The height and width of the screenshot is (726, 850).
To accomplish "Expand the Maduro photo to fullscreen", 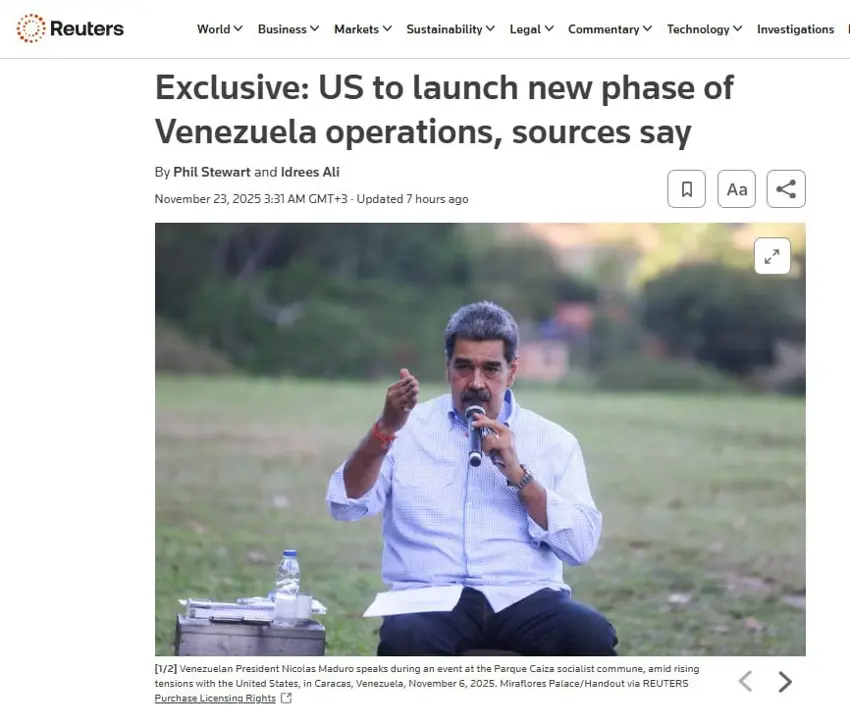I will (x=772, y=256).
